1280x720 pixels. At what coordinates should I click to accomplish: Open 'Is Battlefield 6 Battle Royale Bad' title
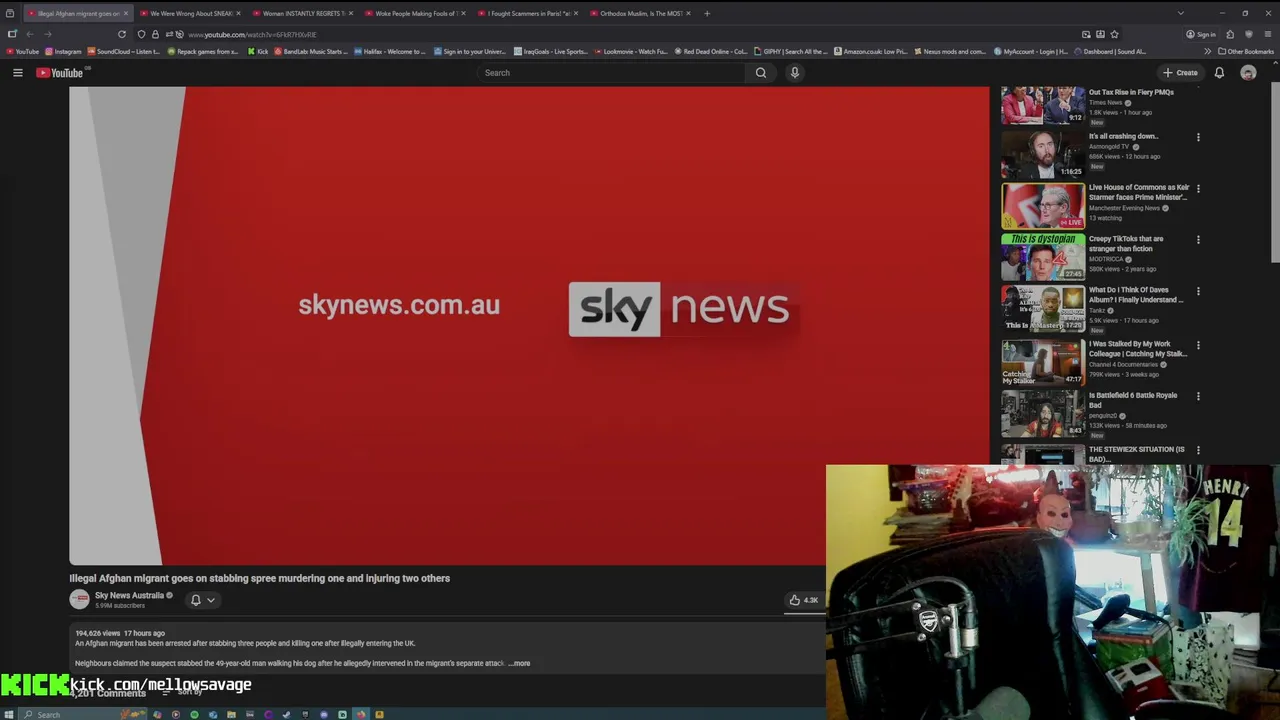tap(1133, 400)
